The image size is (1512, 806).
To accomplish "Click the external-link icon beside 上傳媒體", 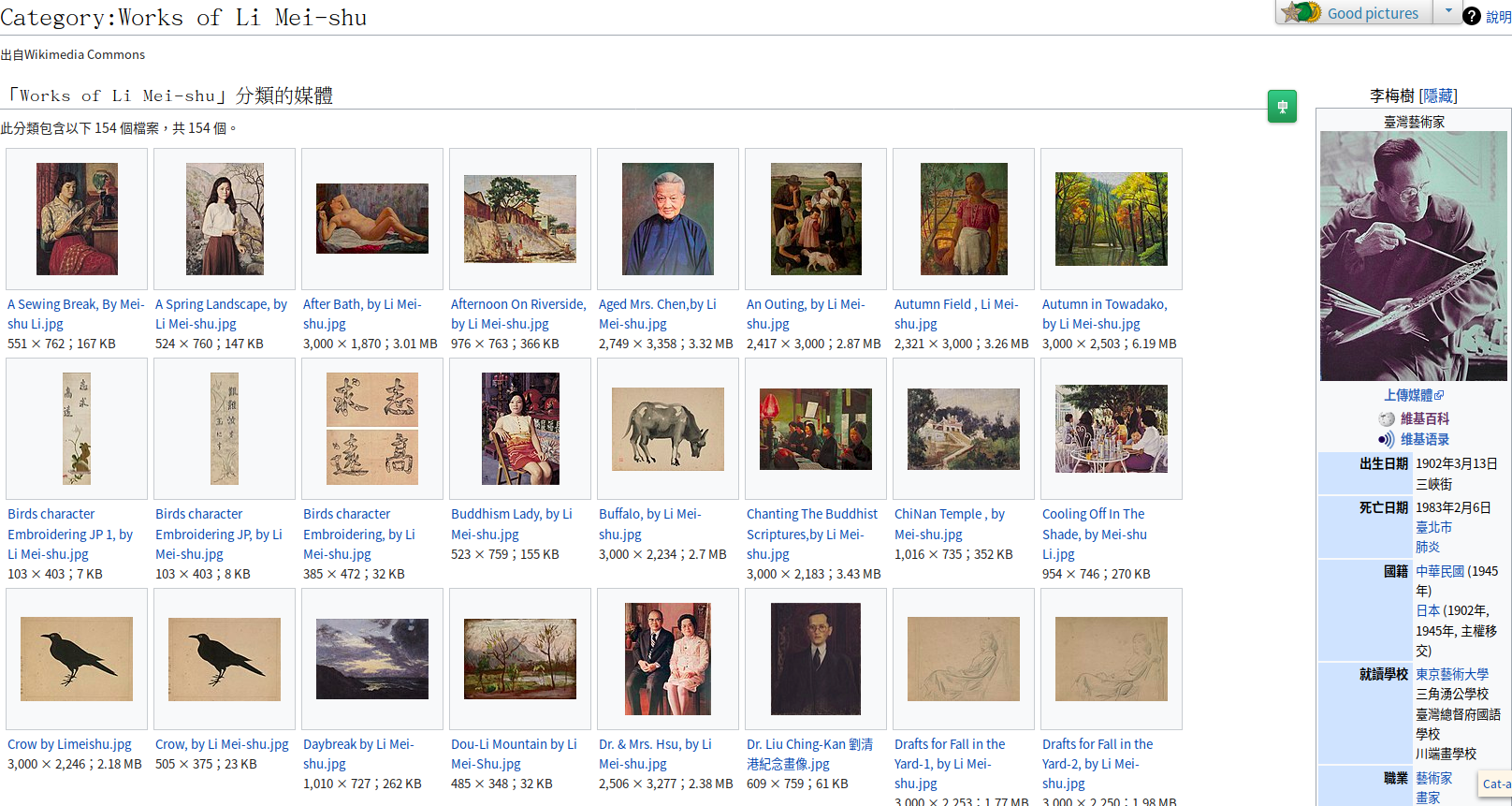I will pyautogui.click(x=1439, y=395).
